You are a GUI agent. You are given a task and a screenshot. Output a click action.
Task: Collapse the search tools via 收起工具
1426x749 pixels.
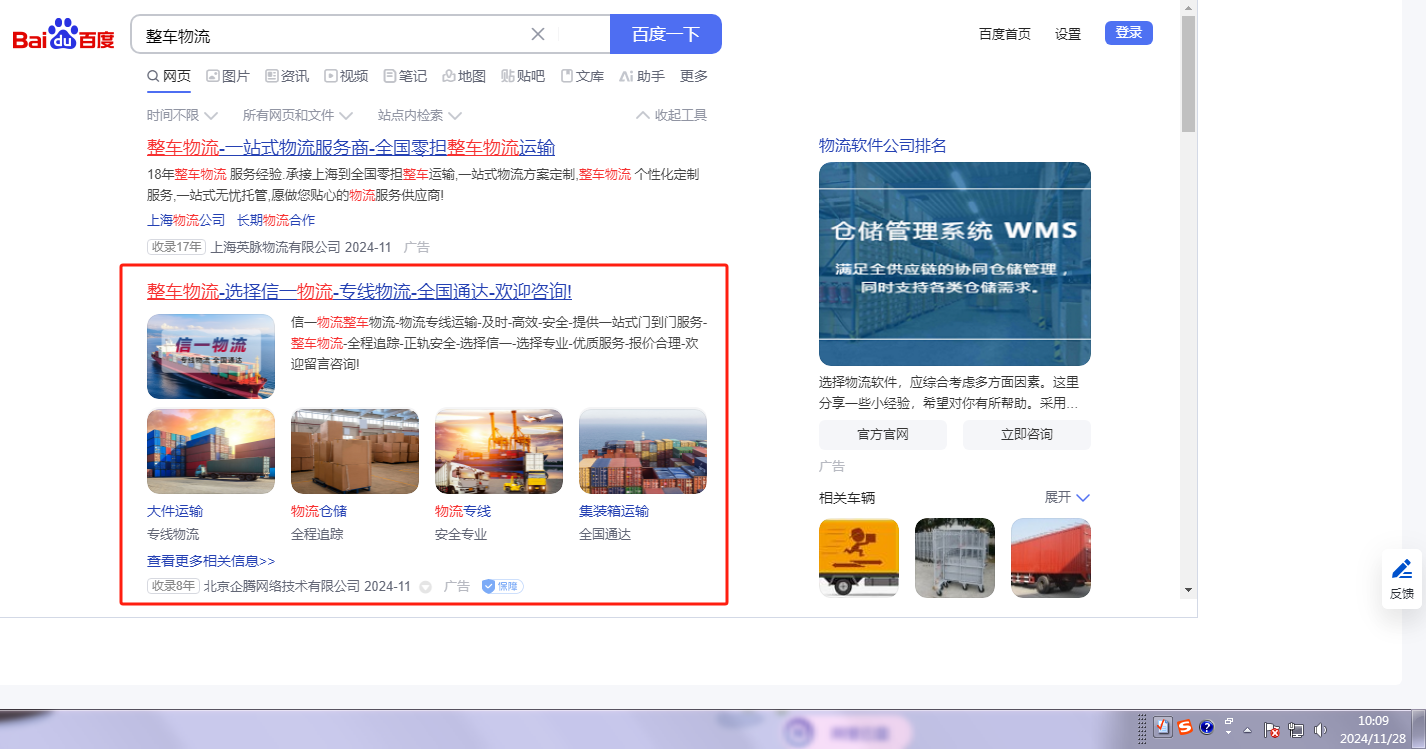(672, 115)
